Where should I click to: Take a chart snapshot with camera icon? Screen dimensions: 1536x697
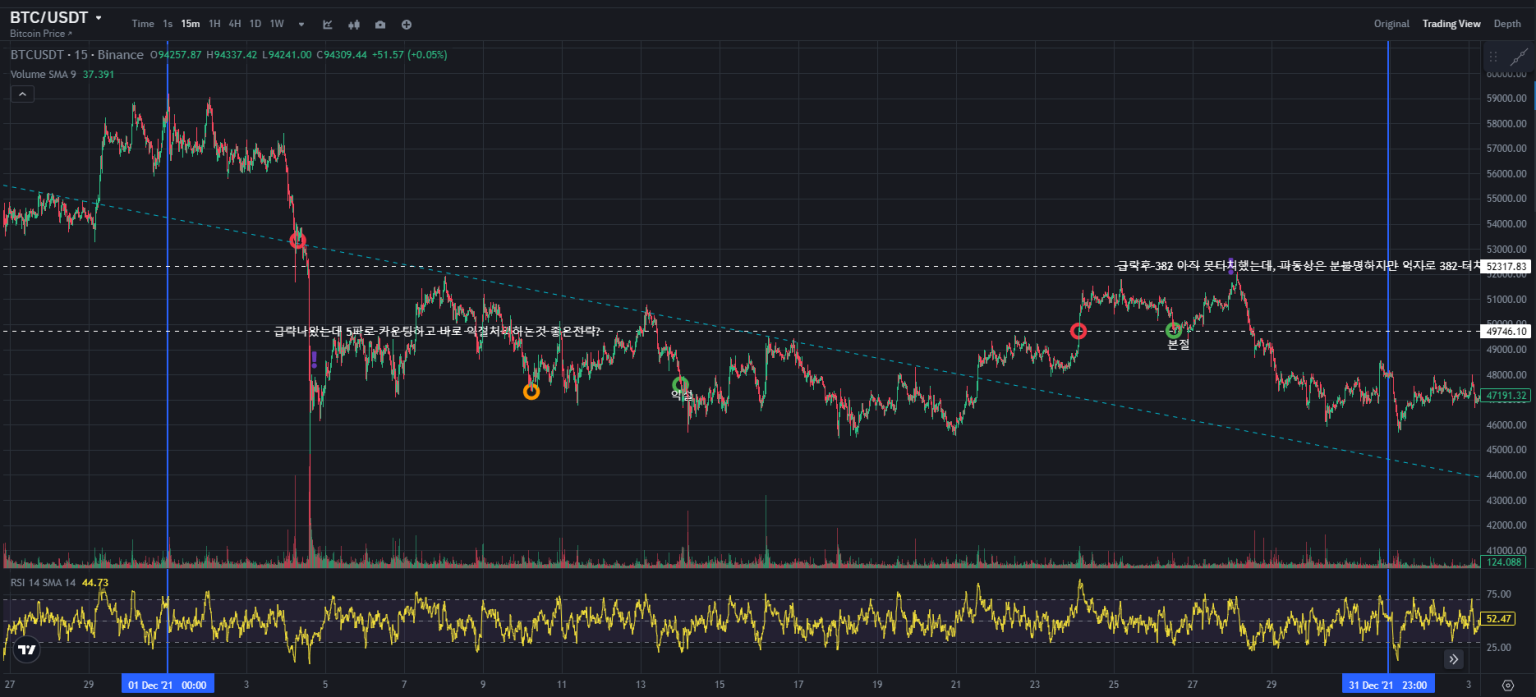pos(380,24)
